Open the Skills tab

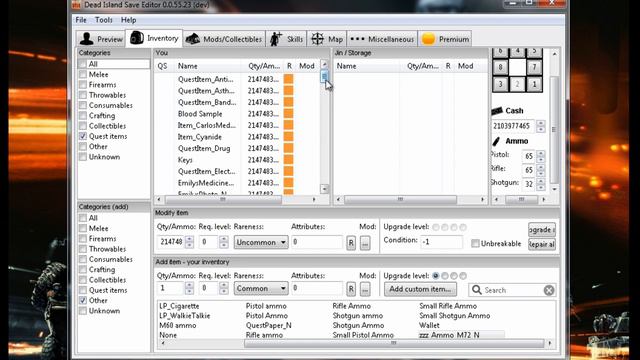(286, 39)
